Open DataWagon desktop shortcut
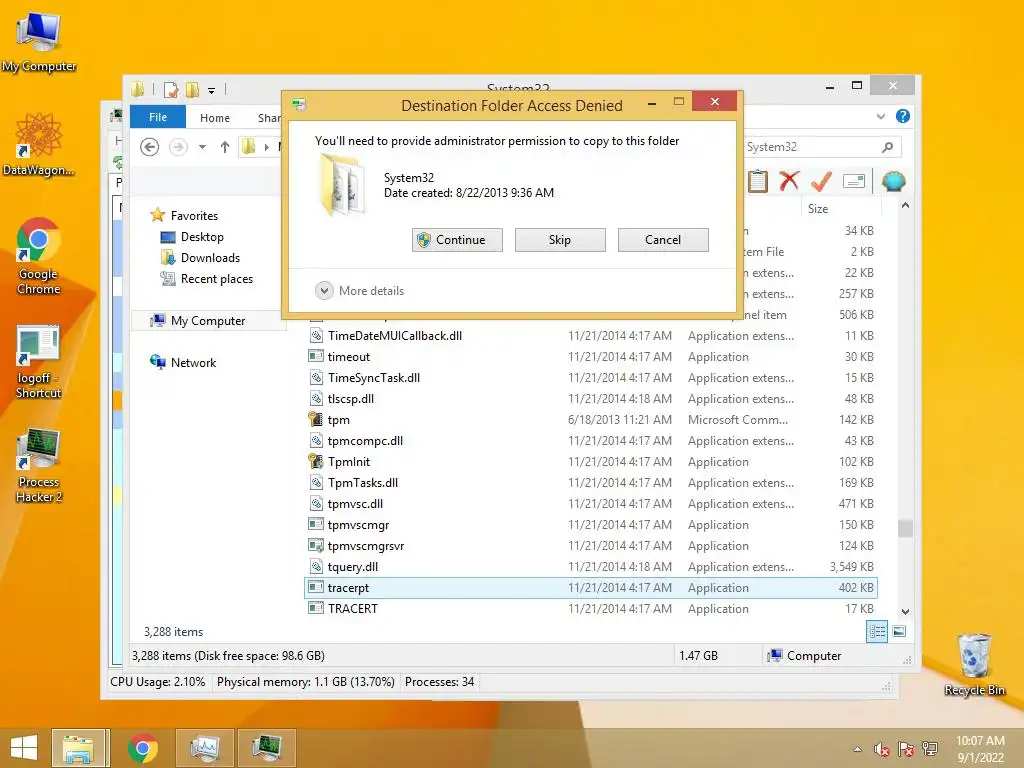Image resolution: width=1024 pixels, height=768 pixels. tap(39, 144)
